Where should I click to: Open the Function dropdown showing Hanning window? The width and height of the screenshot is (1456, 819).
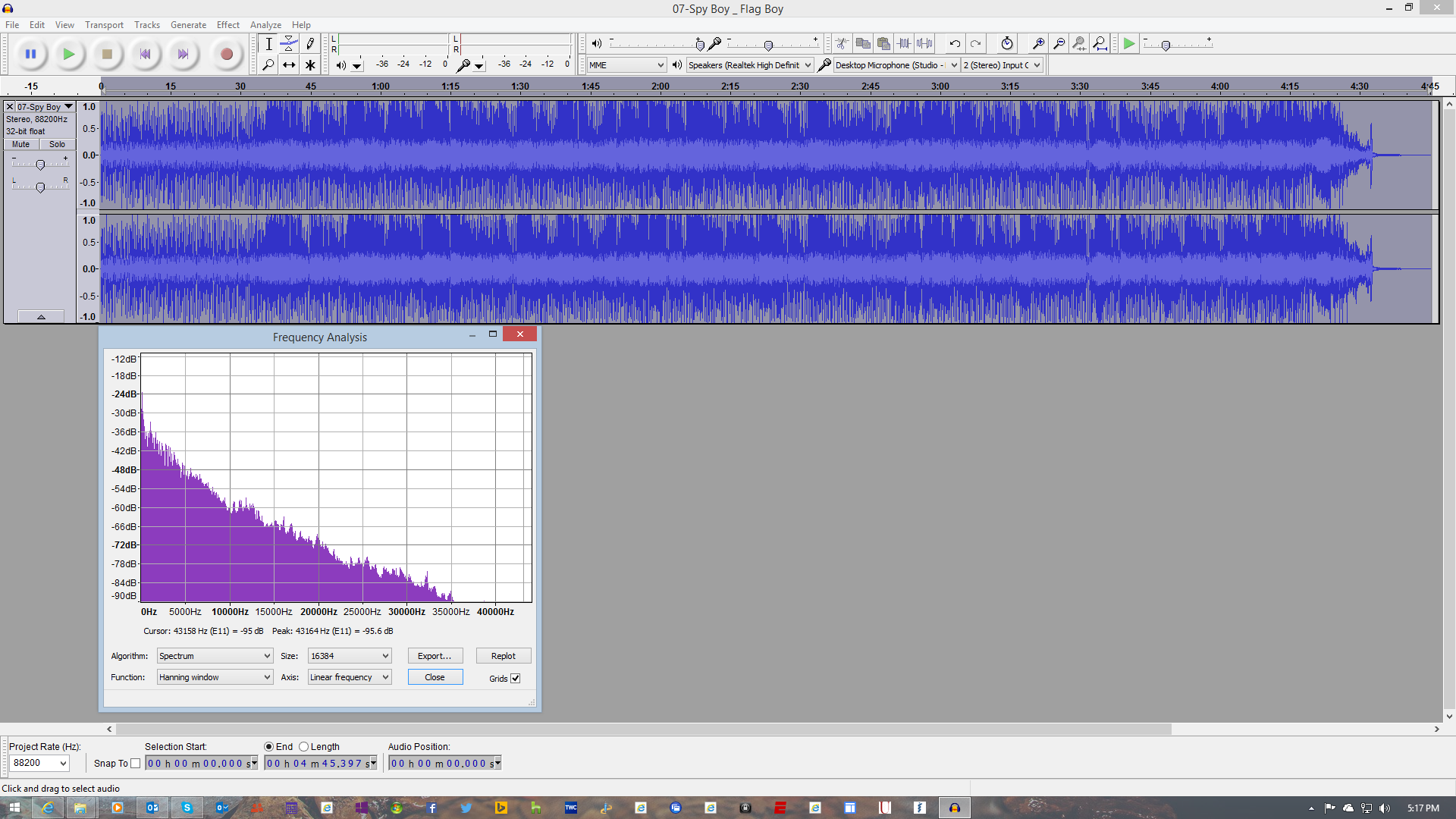click(214, 676)
